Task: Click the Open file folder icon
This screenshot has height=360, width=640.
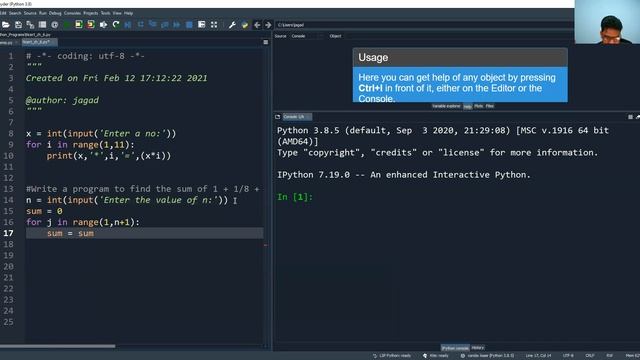Action: (6, 25)
